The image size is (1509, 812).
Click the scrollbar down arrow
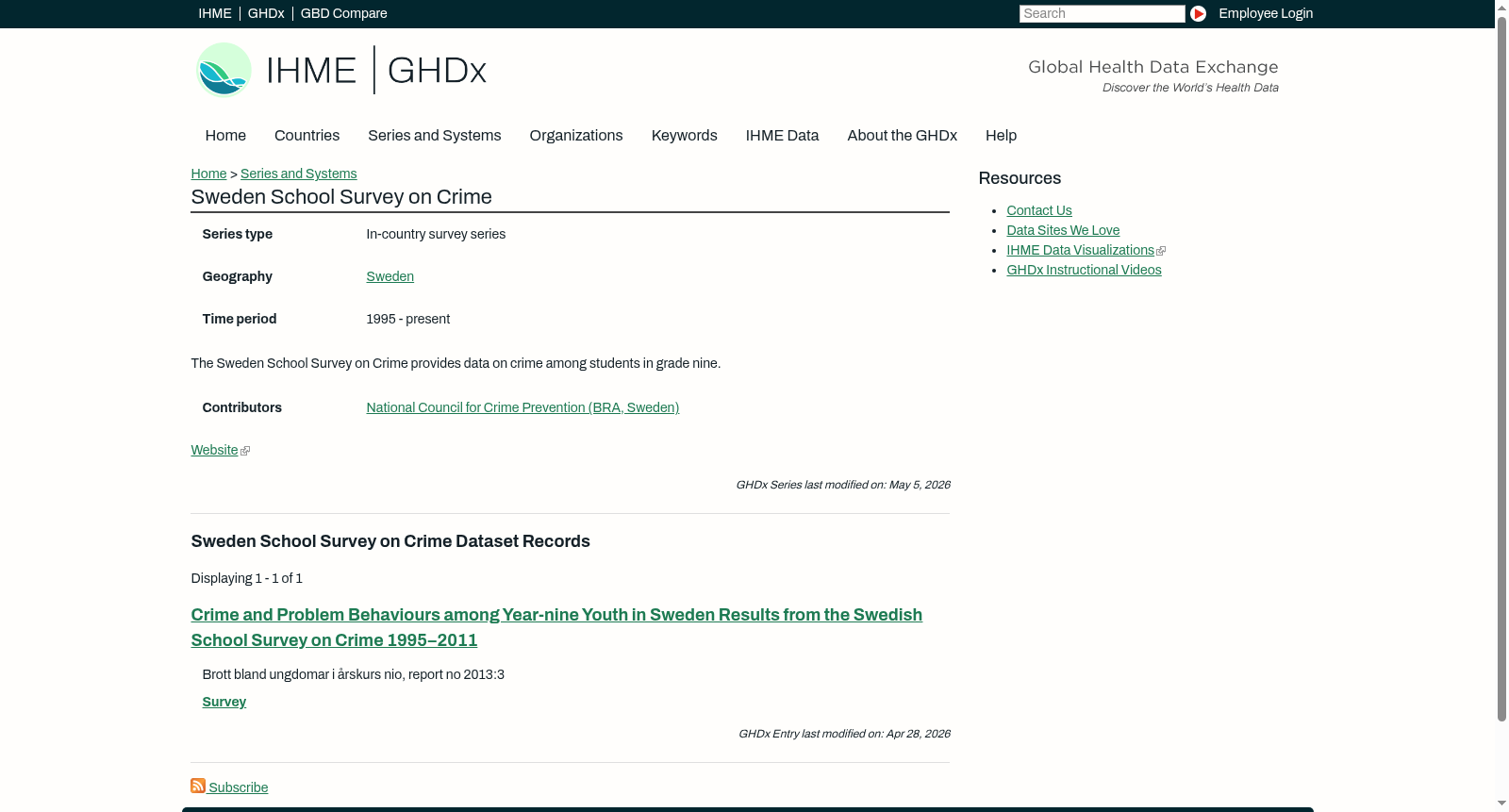[x=1501, y=804]
